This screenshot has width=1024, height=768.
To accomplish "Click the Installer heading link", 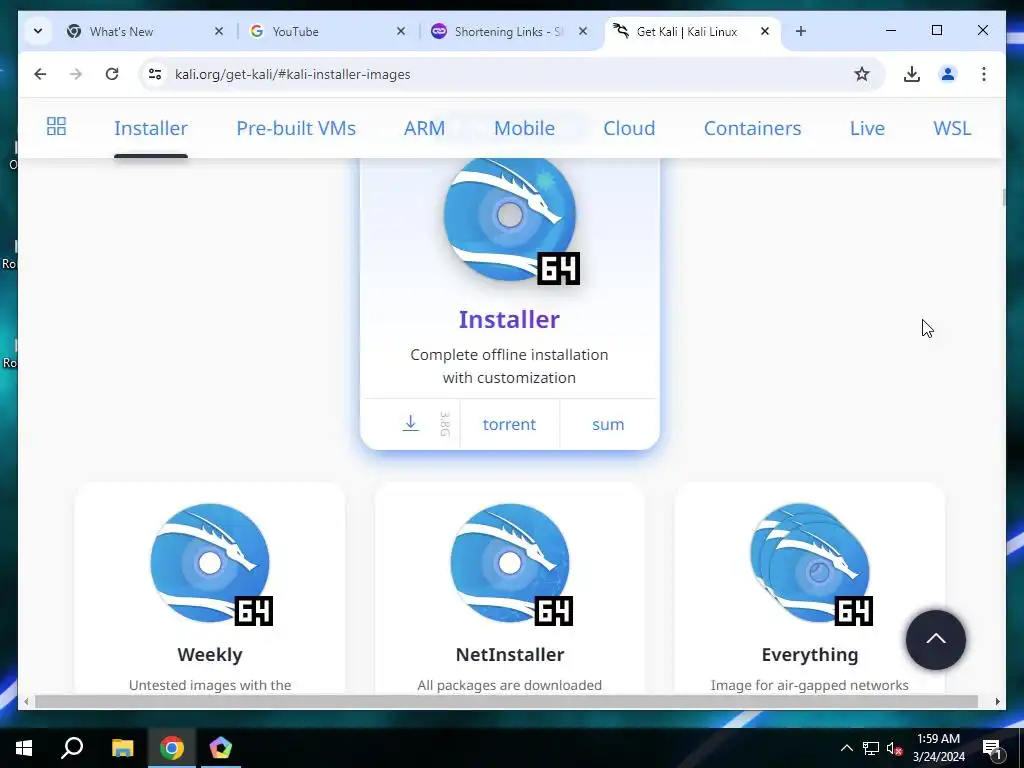I will [509, 319].
